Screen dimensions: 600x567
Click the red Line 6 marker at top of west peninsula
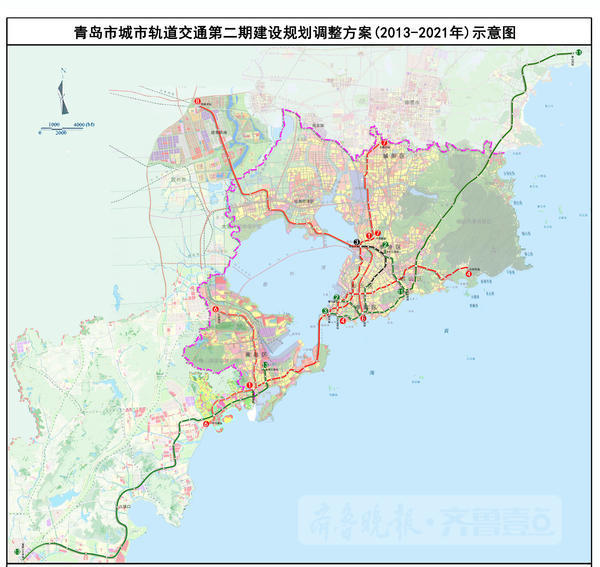click(215, 310)
